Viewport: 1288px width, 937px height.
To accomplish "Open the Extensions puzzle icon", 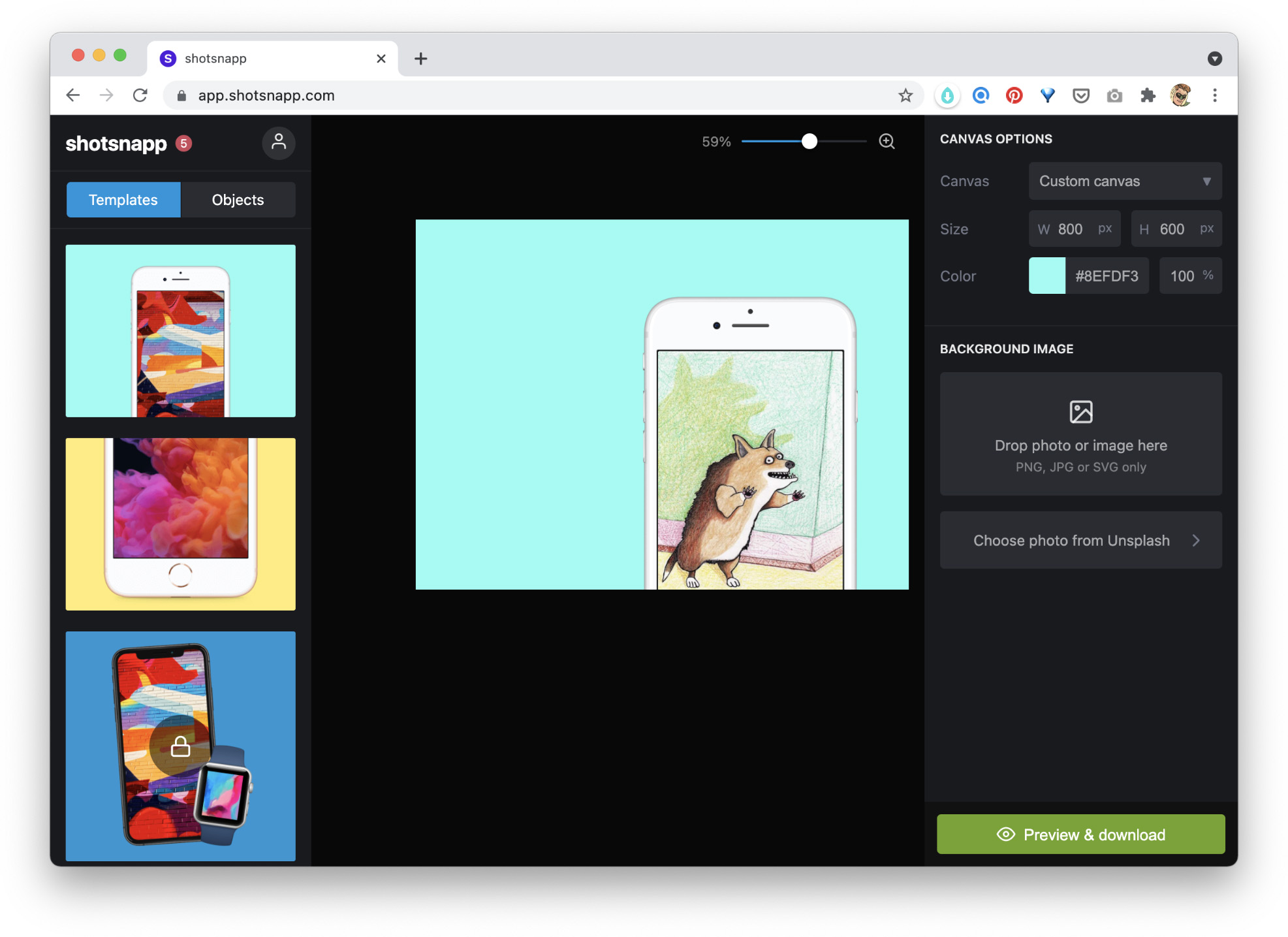I will [1148, 95].
